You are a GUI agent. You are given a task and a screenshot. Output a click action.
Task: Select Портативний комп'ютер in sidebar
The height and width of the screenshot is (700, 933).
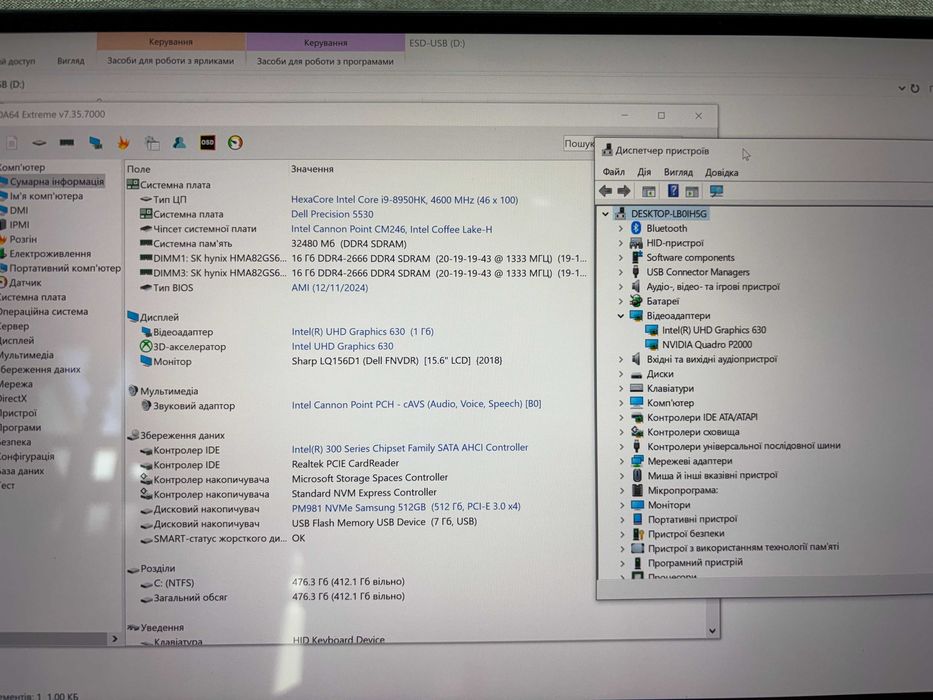[x=64, y=268]
